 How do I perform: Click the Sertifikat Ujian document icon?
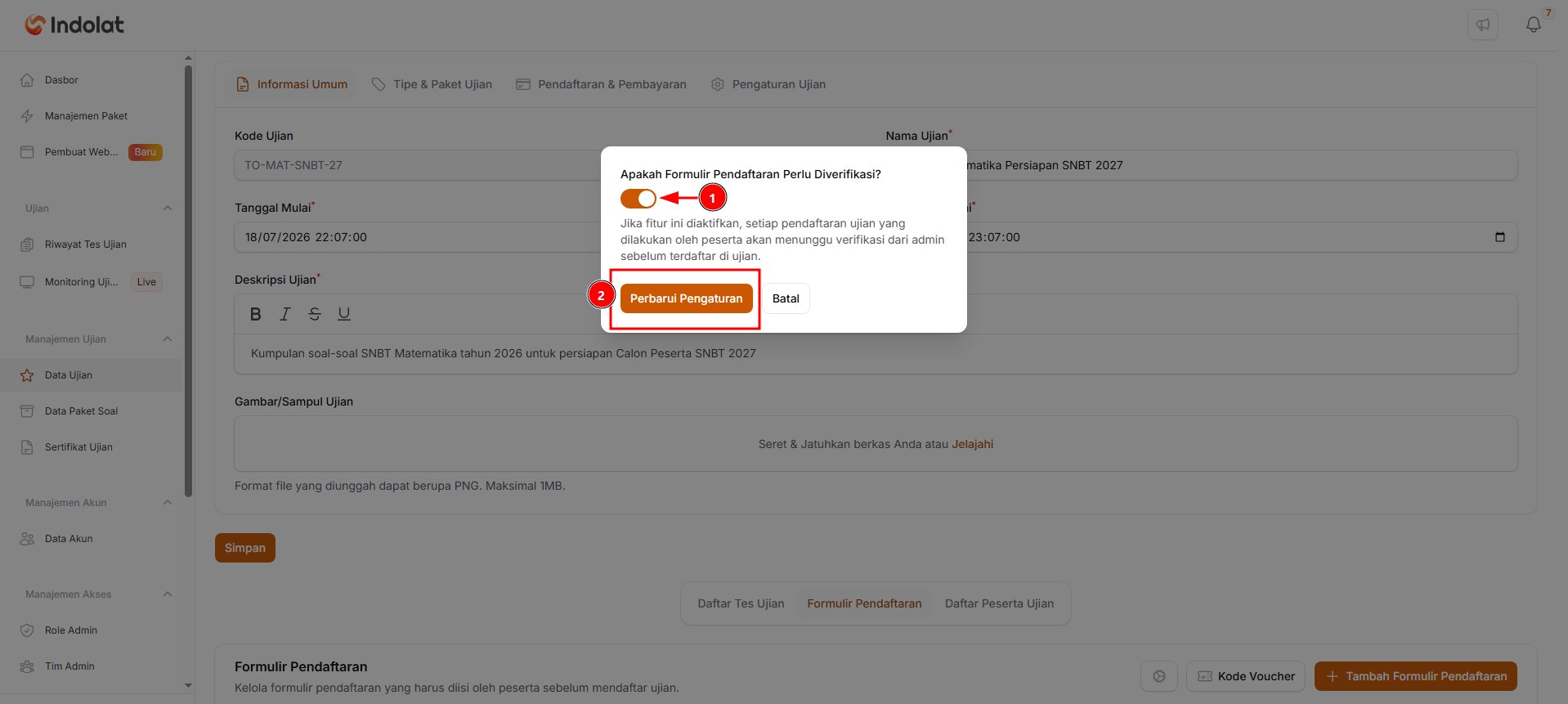tap(27, 447)
